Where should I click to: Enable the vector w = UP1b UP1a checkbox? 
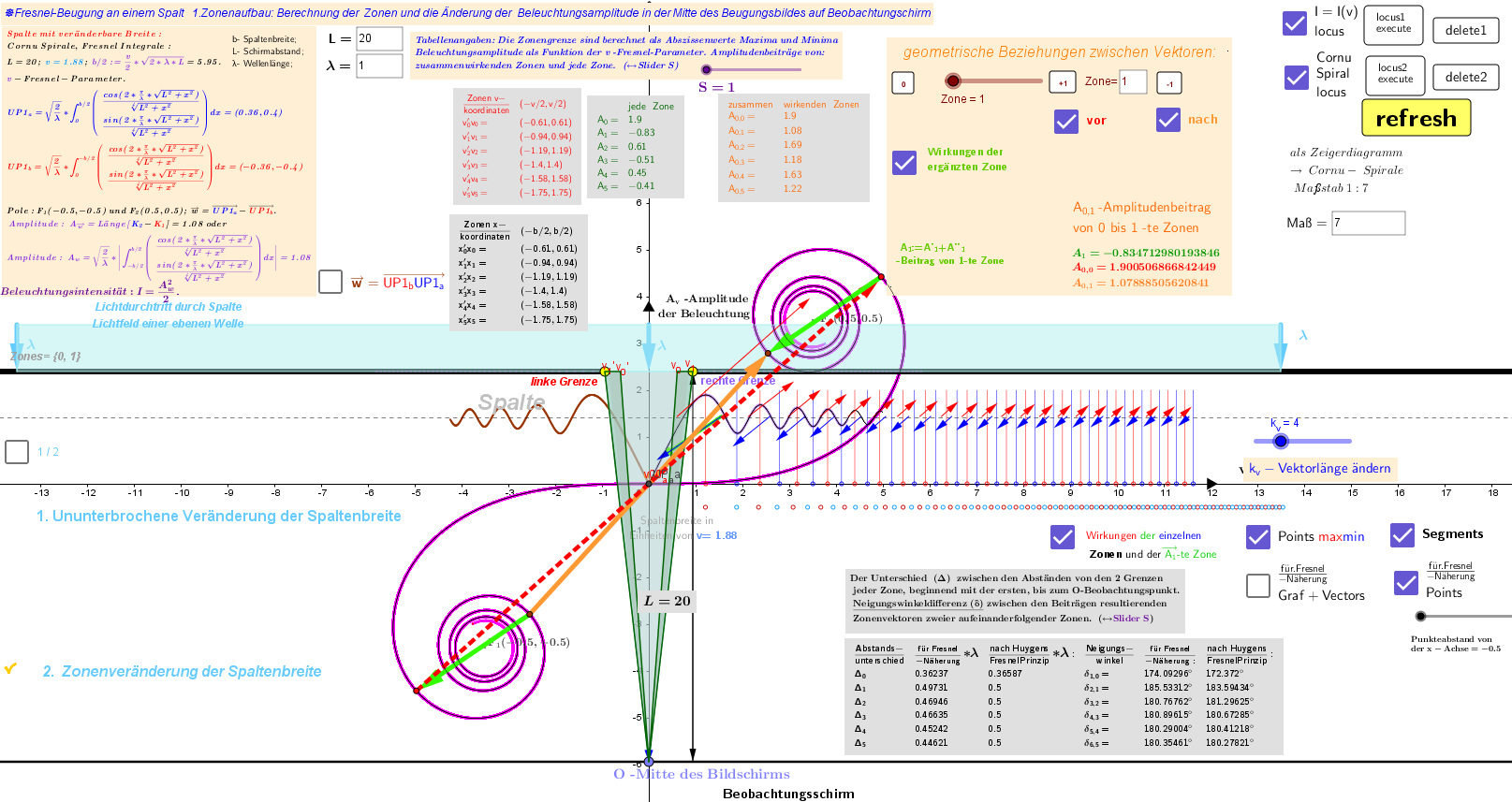(330, 281)
